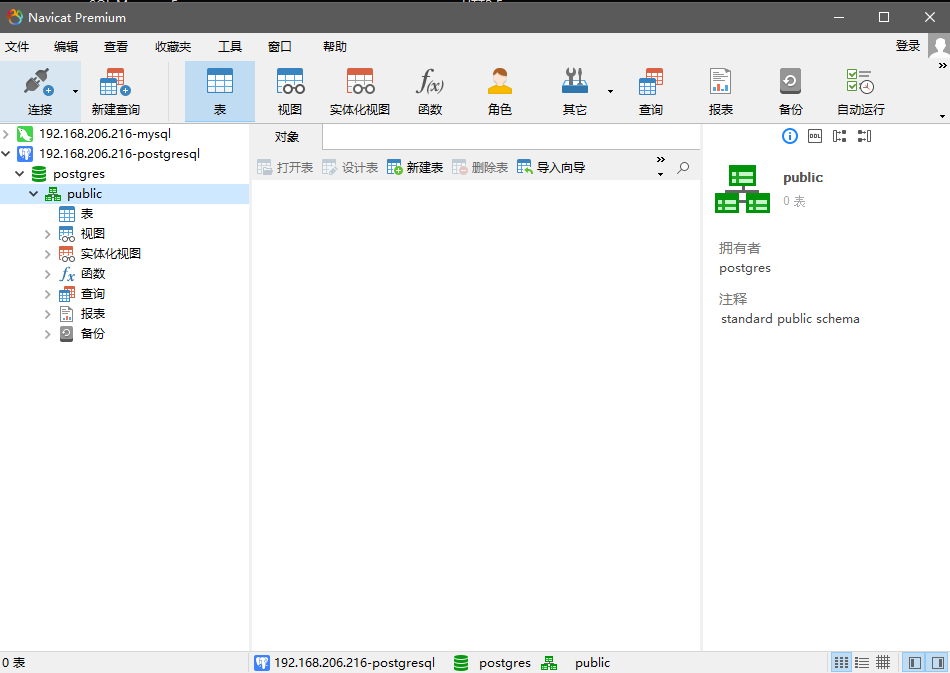Collapse the 192.168.206.216-postgresql connection
Image resolution: width=950 pixels, height=673 pixels.
tap(6, 154)
